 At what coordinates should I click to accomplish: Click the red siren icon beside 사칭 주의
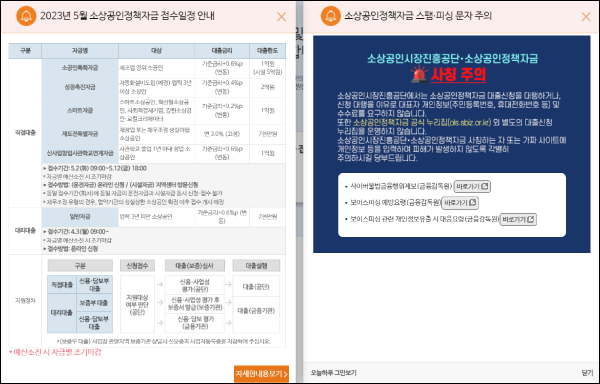(x=419, y=74)
